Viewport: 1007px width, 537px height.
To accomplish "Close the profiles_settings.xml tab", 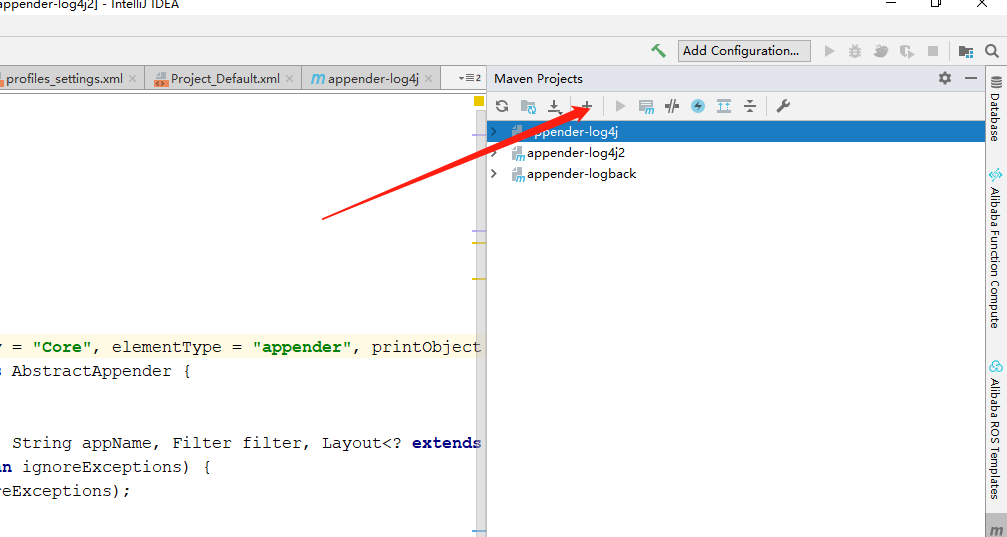I will pyautogui.click(x=132, y=78).
